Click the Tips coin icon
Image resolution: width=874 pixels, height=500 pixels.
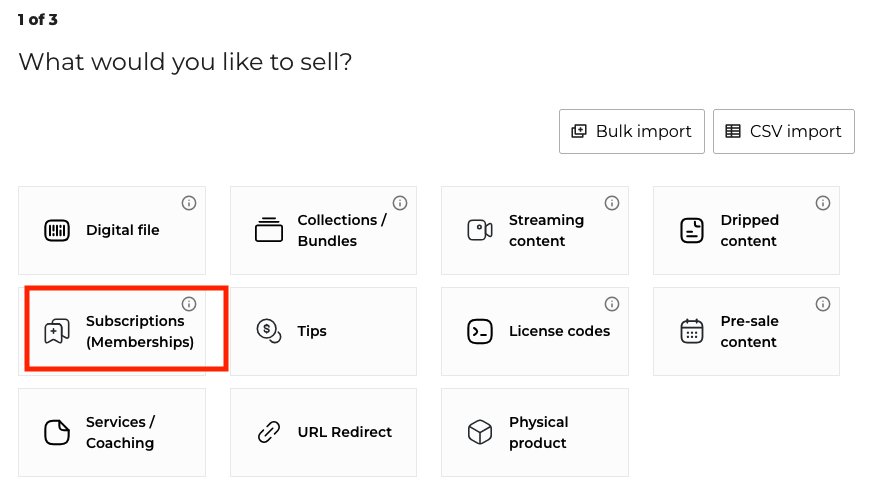coord(268,331)
